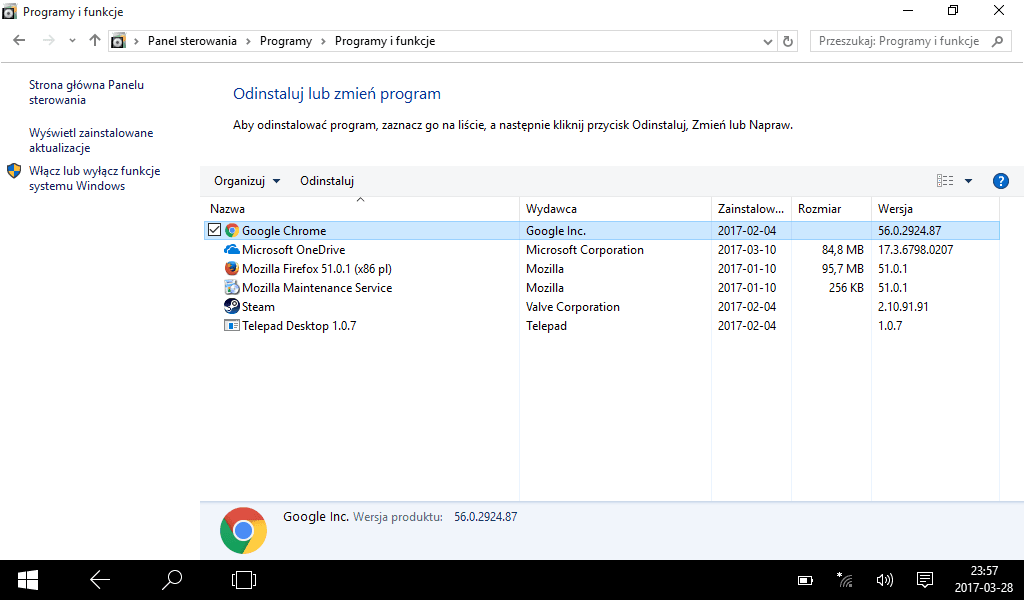This screenshot has height=600, width=1024.
Task: Click the Mozilla Maintenance Service icon
Action: [x=232, y=287]
